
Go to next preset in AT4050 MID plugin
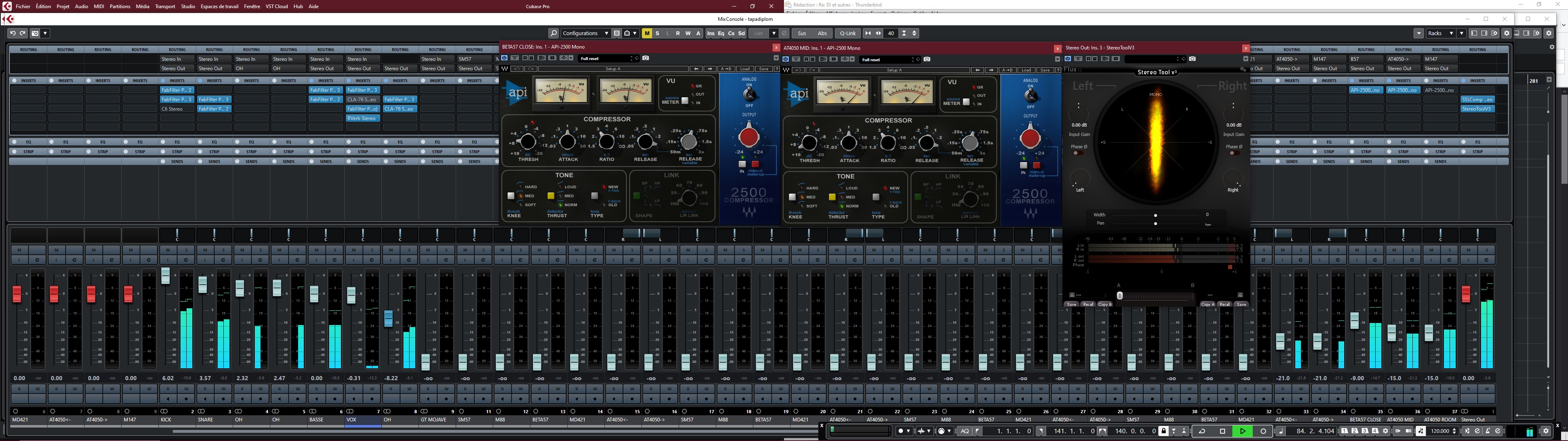pyautogui.click(x=991, y=70)
